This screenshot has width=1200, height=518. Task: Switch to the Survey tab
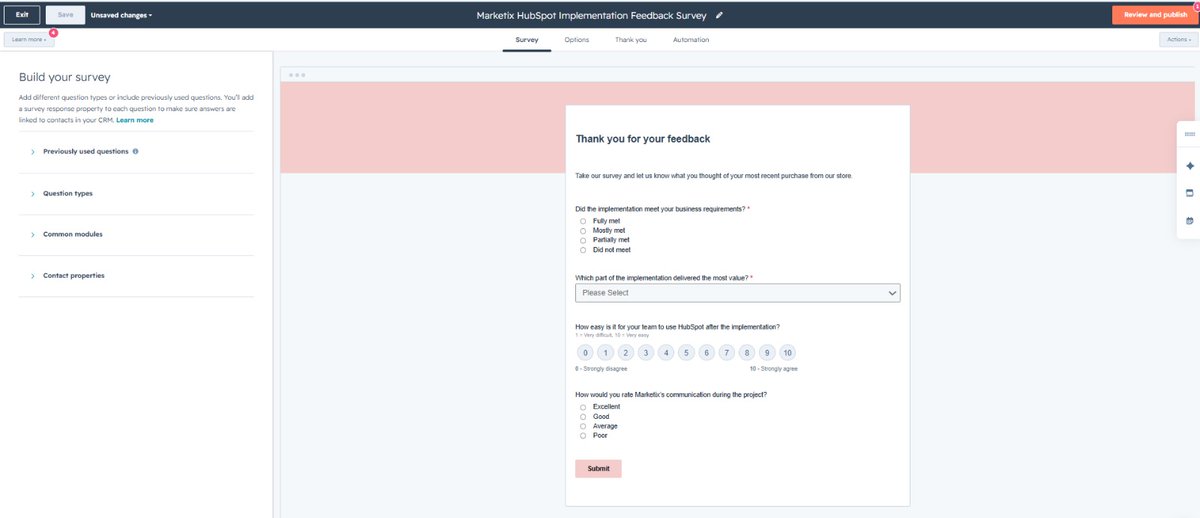(x=527, y=40)
